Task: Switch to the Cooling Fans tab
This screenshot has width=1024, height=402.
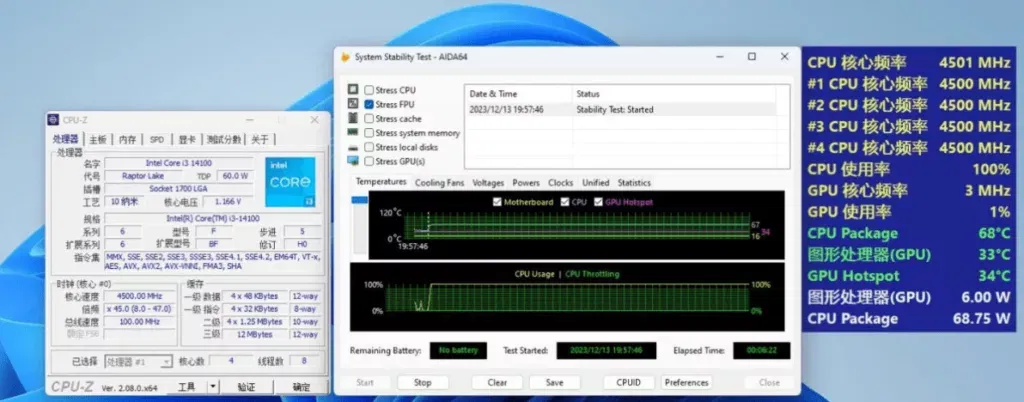Action: tap(439, 183)
